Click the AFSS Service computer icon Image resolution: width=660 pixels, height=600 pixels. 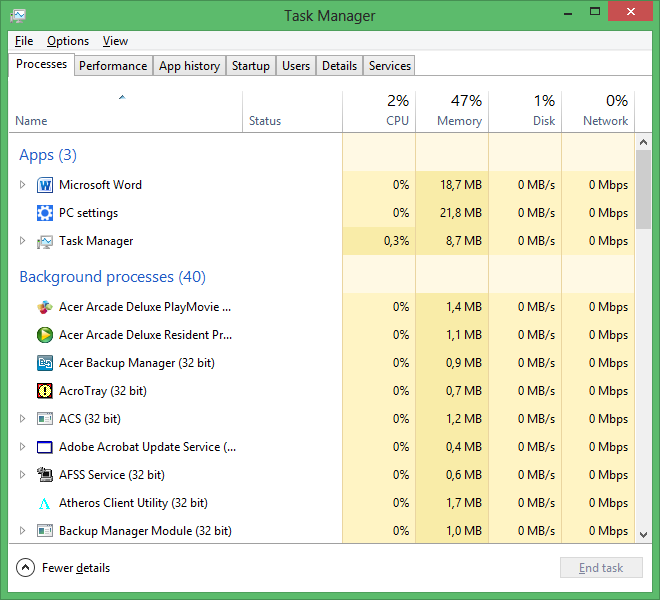click(x=45, y=475)
